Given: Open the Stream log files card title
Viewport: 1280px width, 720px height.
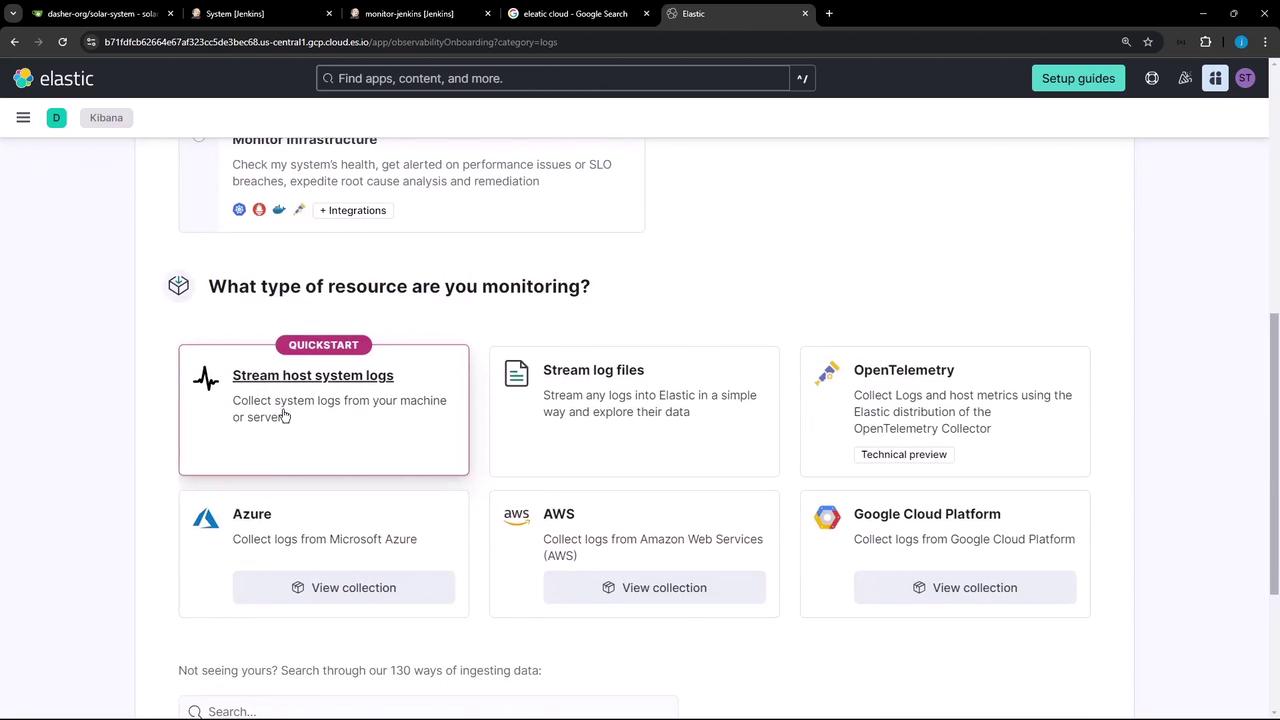Looking at the screenshot, I should (x=593, y=370).
